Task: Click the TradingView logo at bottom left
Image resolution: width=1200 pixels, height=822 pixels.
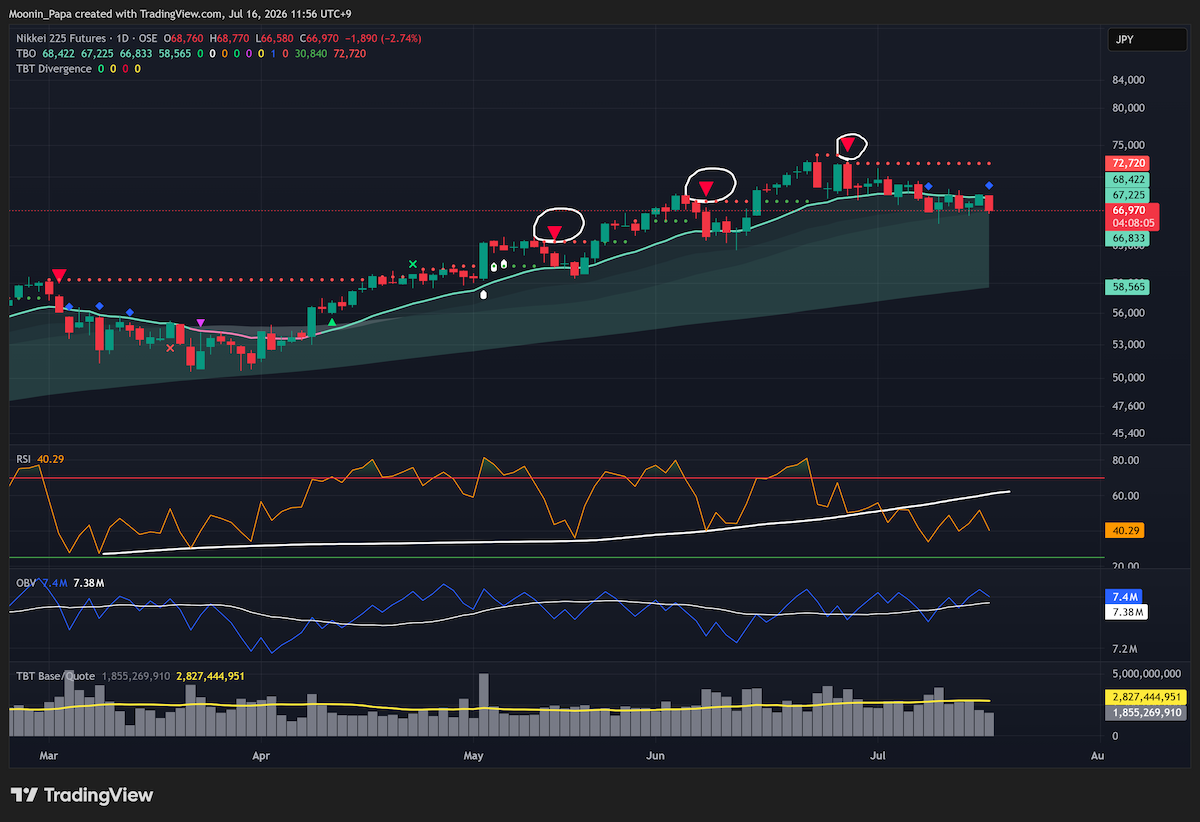Action: click(82, 795)
